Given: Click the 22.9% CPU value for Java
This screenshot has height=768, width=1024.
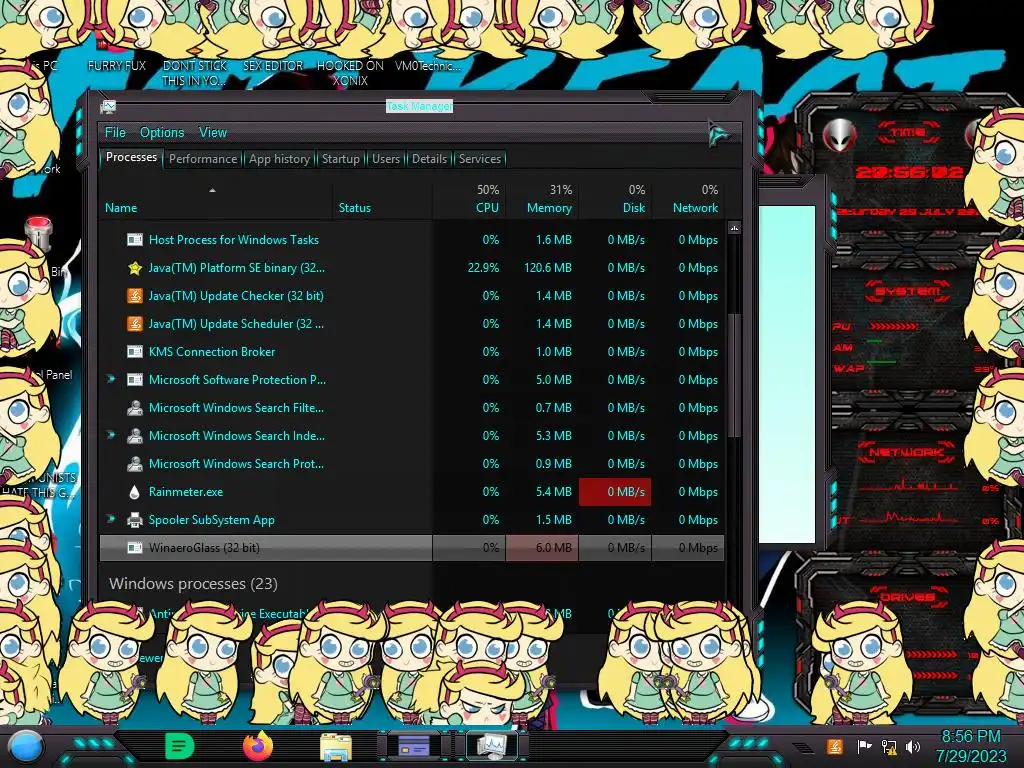Looking at the screenshot, I should (x=483, y=268).
